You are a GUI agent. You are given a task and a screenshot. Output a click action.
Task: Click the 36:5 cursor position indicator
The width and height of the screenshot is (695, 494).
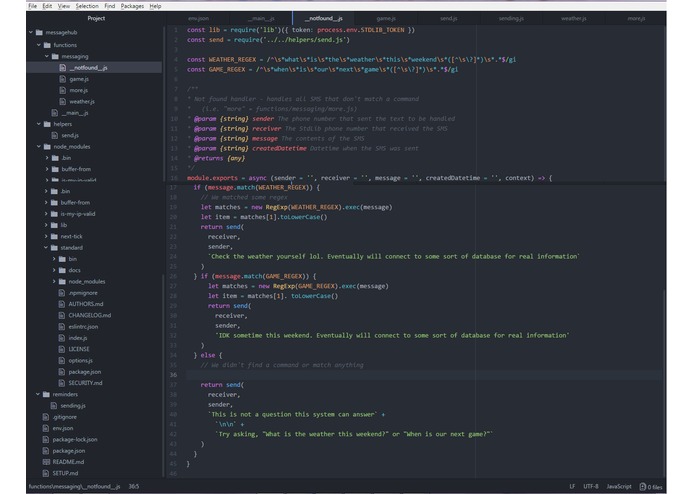click(x=134, y=486)
